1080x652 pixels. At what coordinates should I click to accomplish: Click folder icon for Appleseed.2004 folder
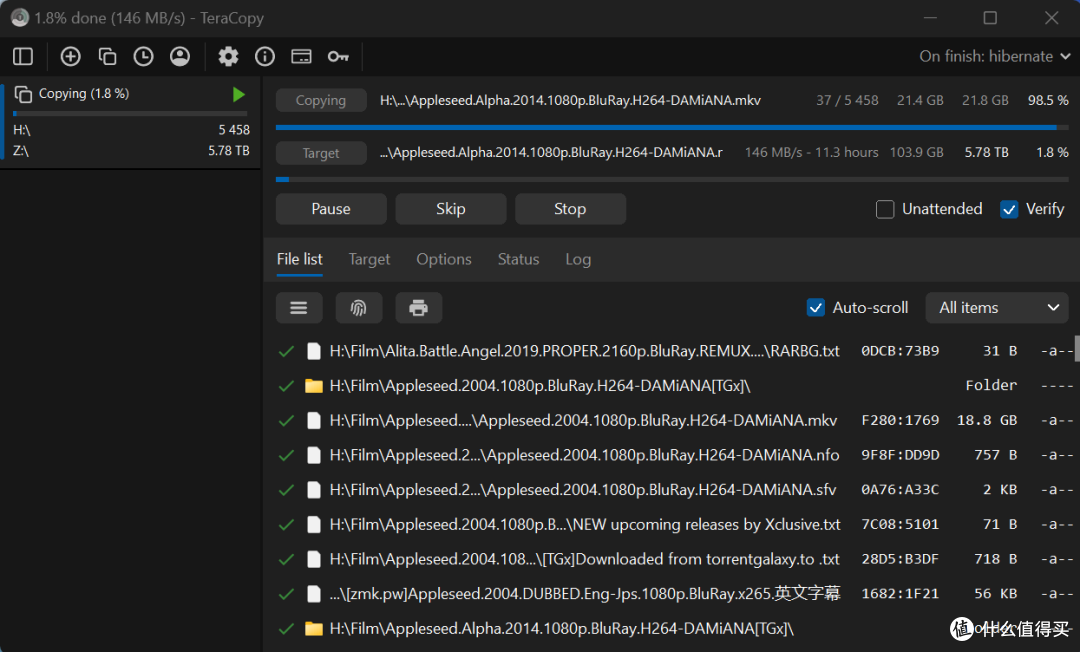(313, 386)
